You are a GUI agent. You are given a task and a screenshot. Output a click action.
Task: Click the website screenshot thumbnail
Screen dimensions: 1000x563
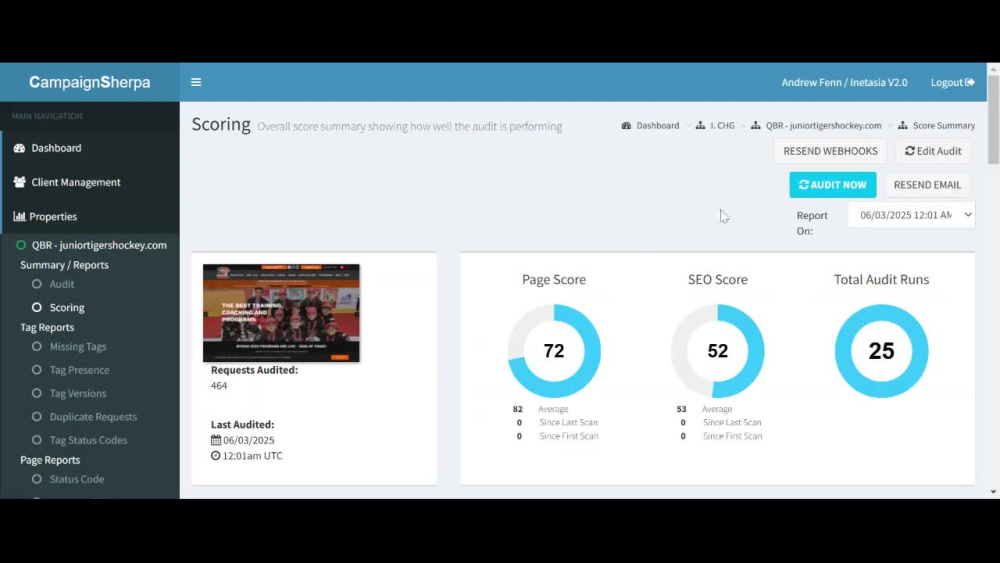click(x=281, y=313)
